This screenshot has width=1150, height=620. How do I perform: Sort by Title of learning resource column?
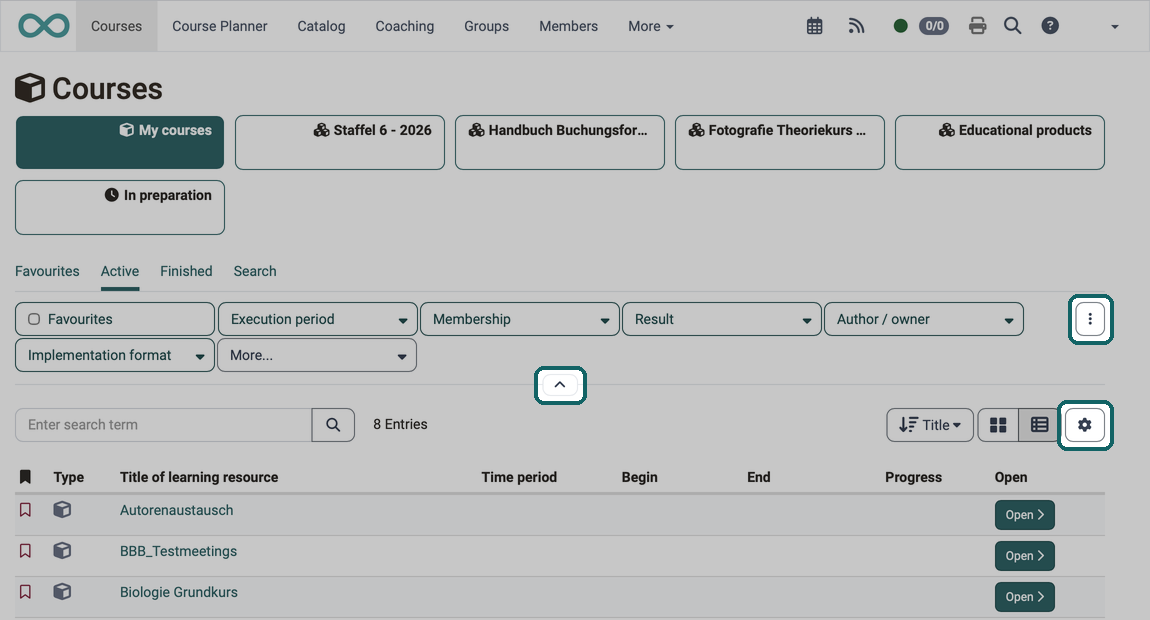(199, 477)
